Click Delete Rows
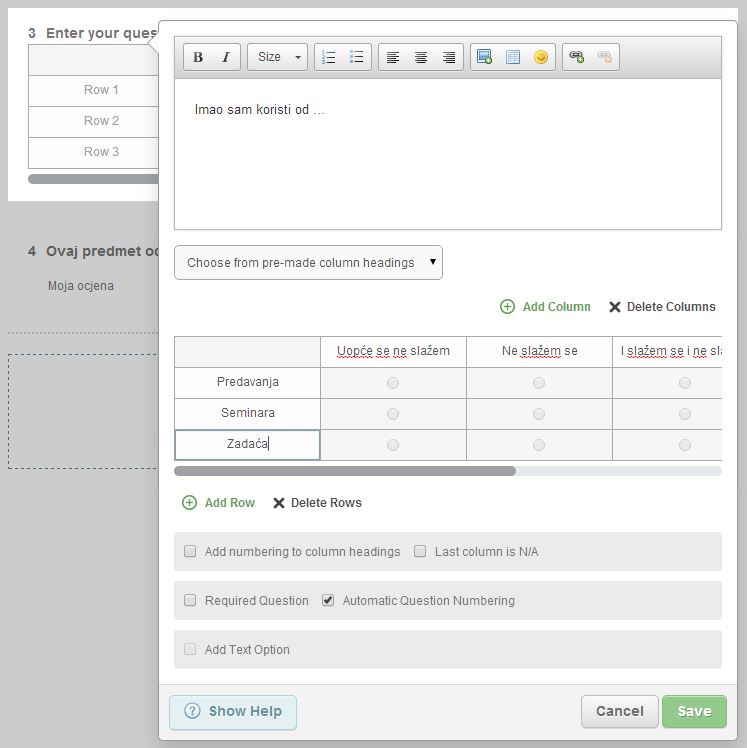Image resolution: width=747 pixels, height=748 pixels. click(317, 503)
